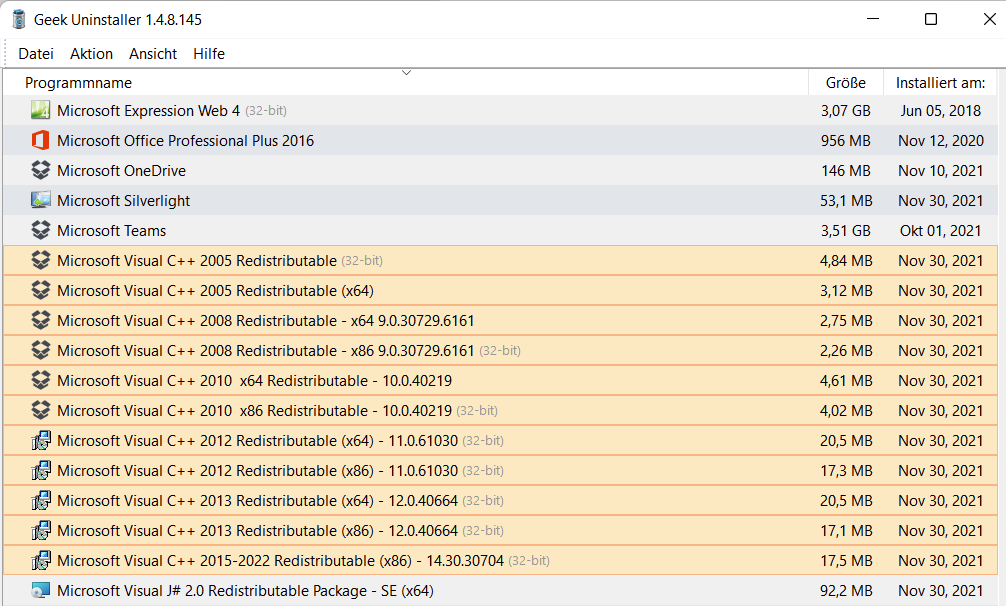Open the Datei menu

(36, 54)
